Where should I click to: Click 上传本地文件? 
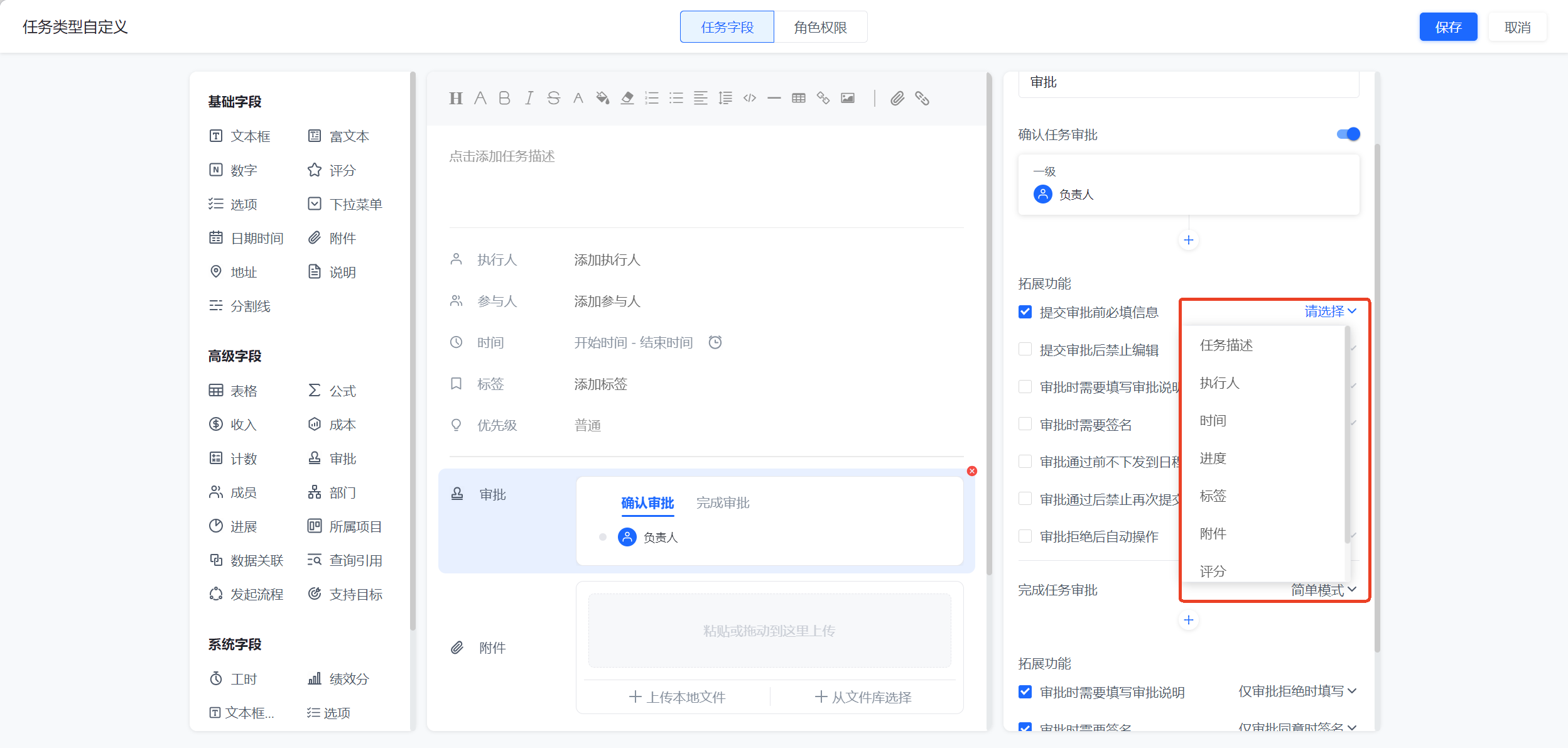pyautogui.click(x=678, y=697)
